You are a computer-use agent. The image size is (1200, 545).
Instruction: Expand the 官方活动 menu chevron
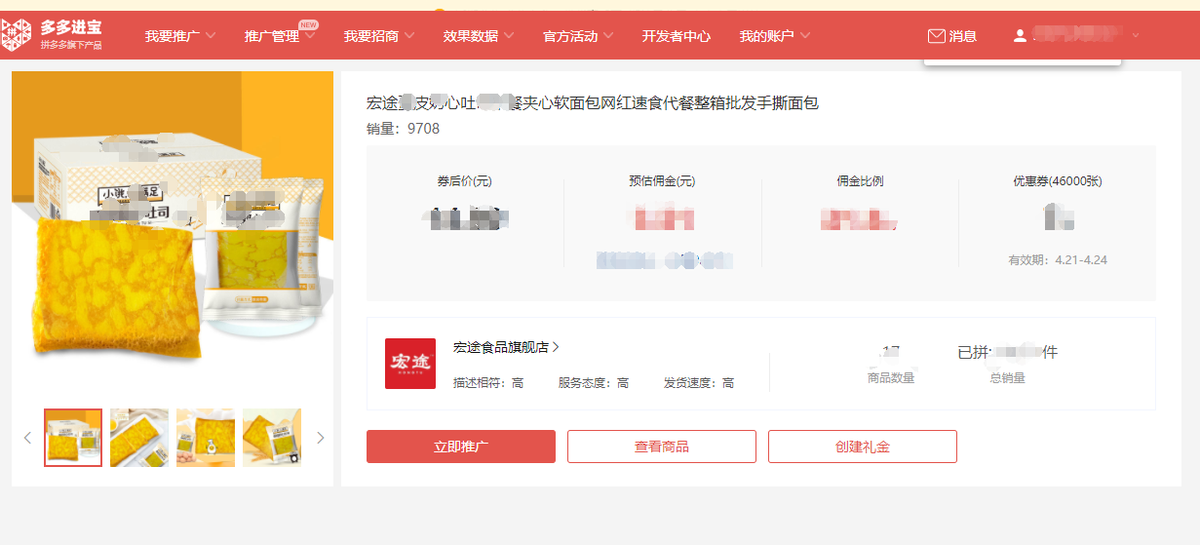pyautogui.click(x=608, y=36)
